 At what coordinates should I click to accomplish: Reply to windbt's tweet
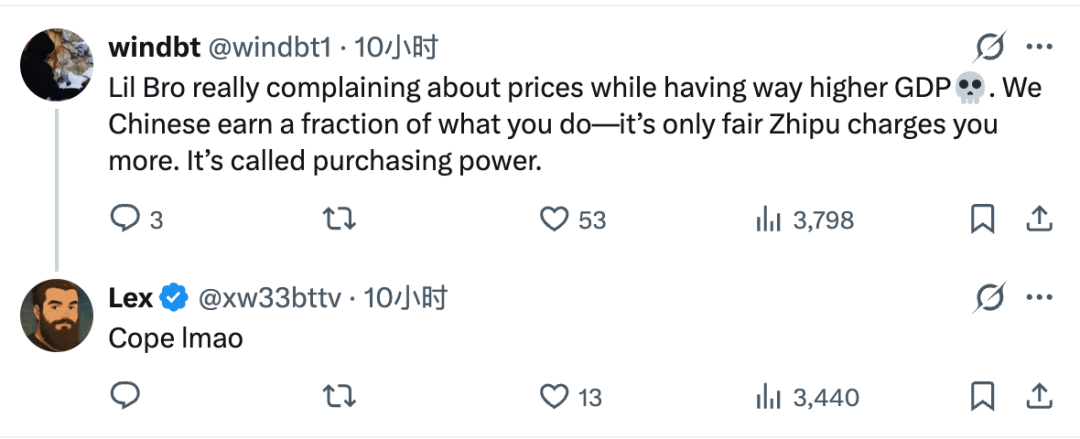tap(124, 219)
